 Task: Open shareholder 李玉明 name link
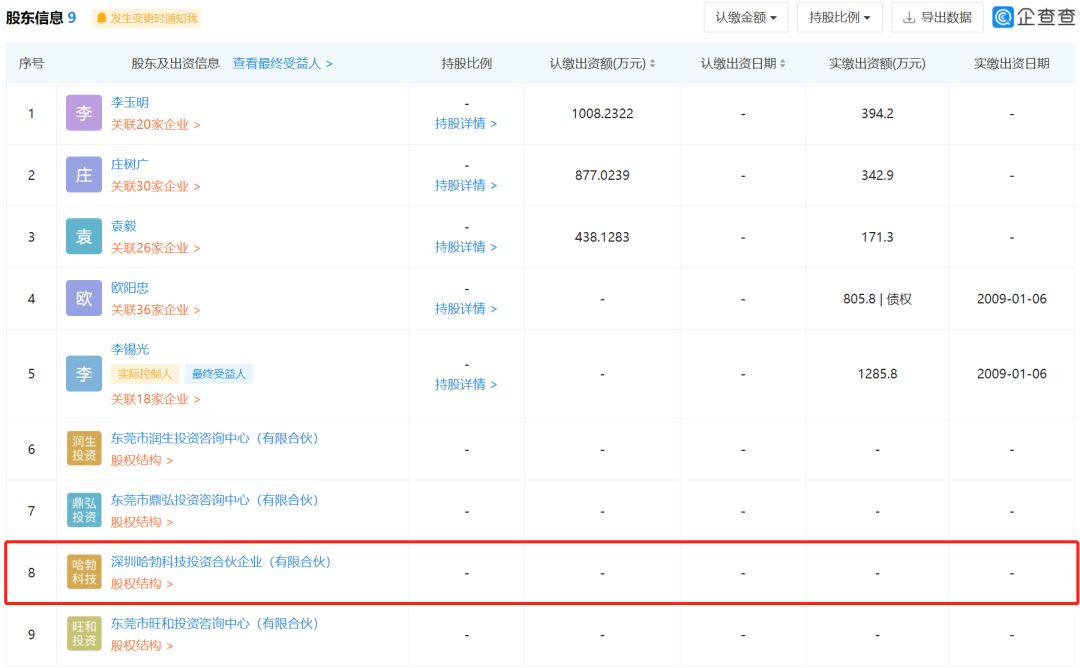click(129, 102)
